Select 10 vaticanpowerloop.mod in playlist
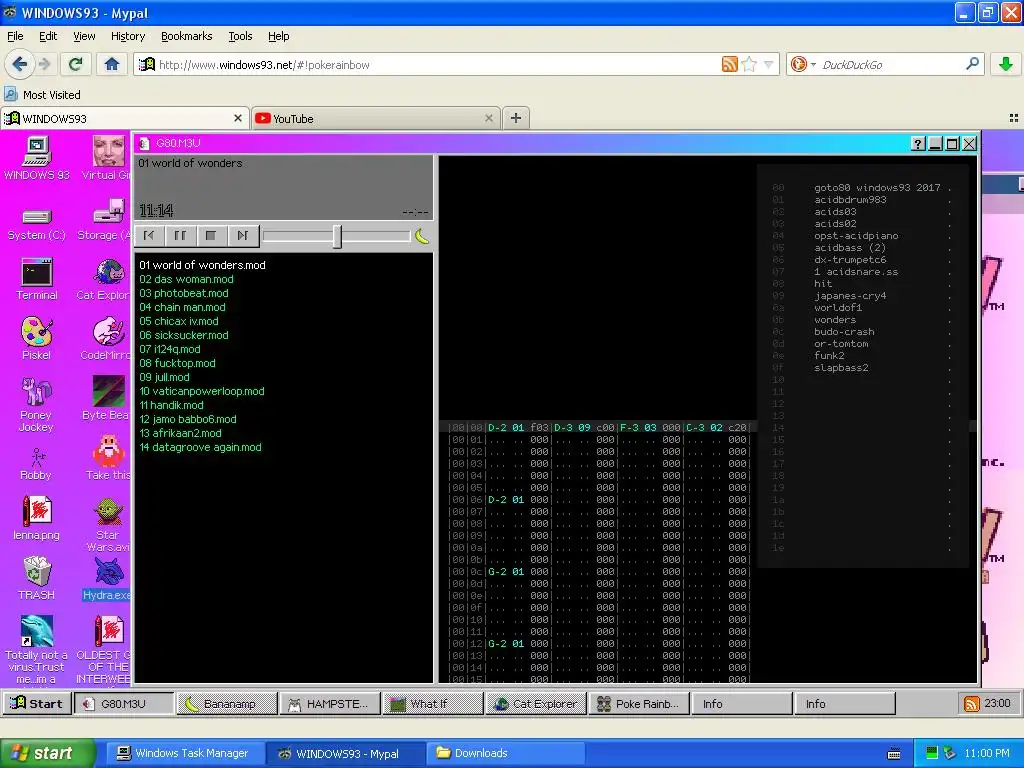This screenshot has width=1024, height=768. coord(202,391)
